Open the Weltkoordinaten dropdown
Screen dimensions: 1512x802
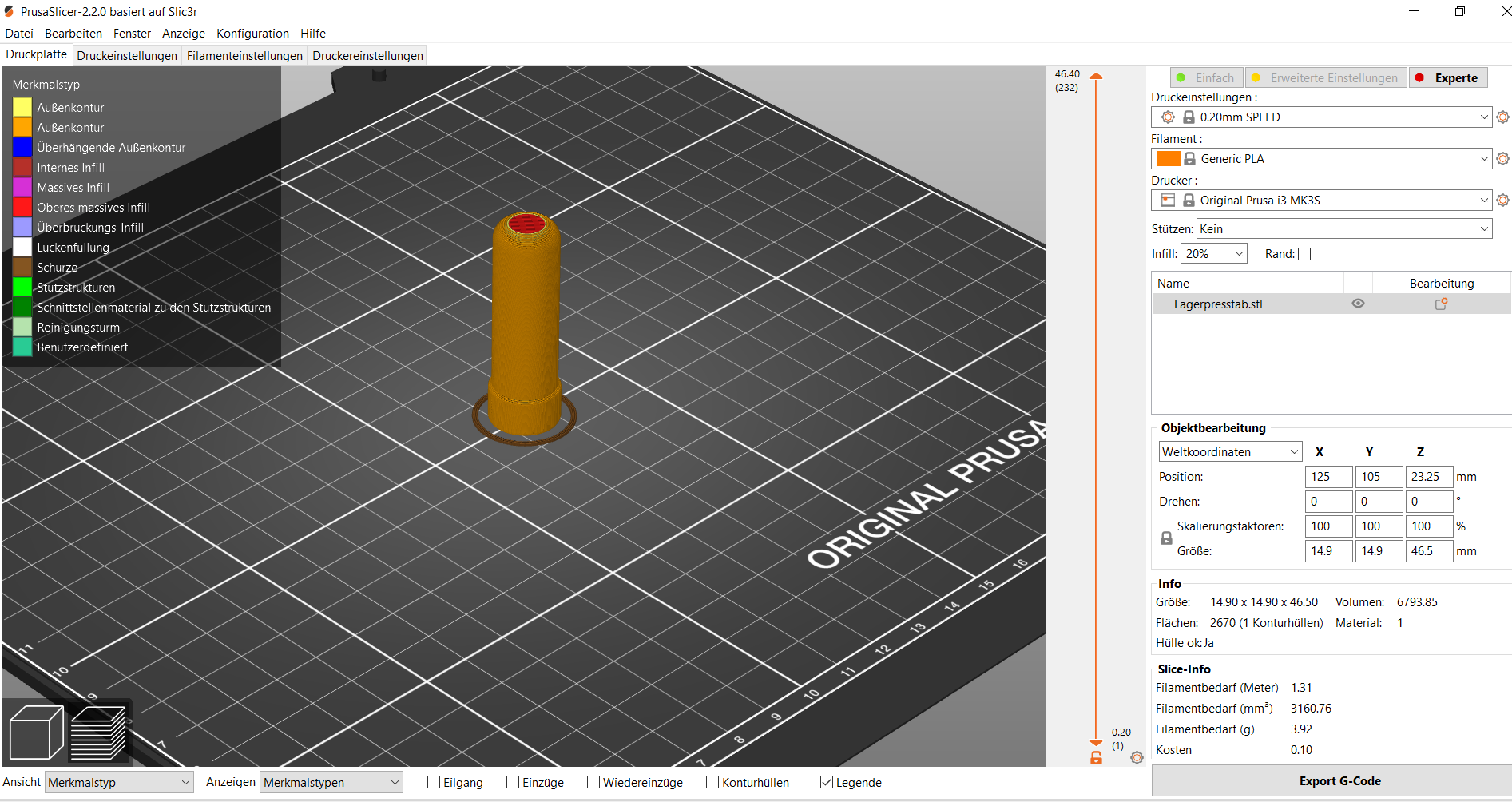pos(1230,451)
